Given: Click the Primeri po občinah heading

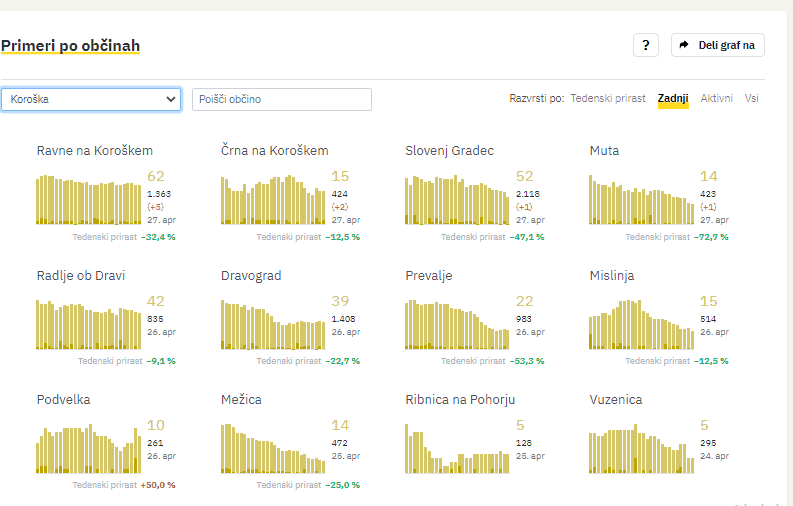Looking at the screenshot, I should pos(70,46).
